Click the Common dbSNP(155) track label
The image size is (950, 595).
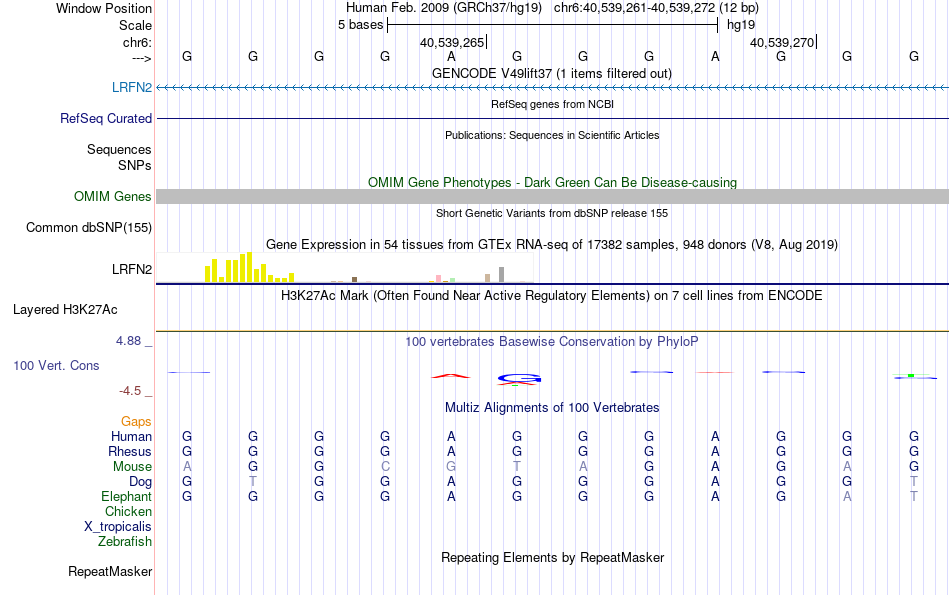coord(89,227)
